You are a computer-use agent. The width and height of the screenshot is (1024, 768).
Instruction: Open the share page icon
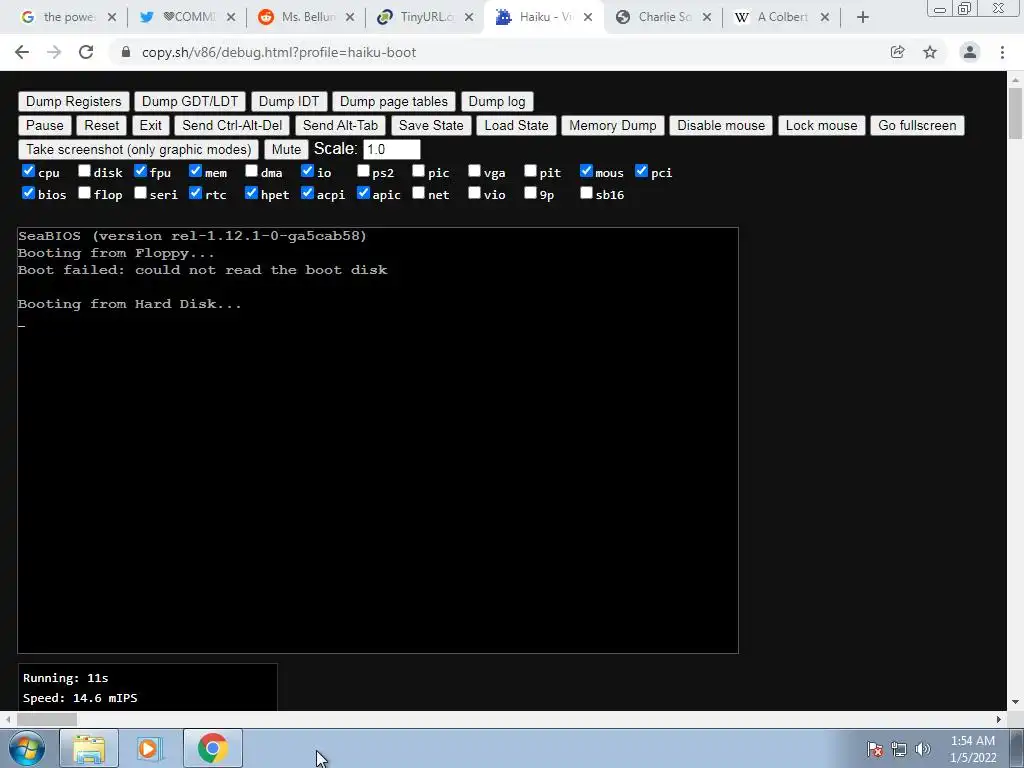click(x=897, y=52)
